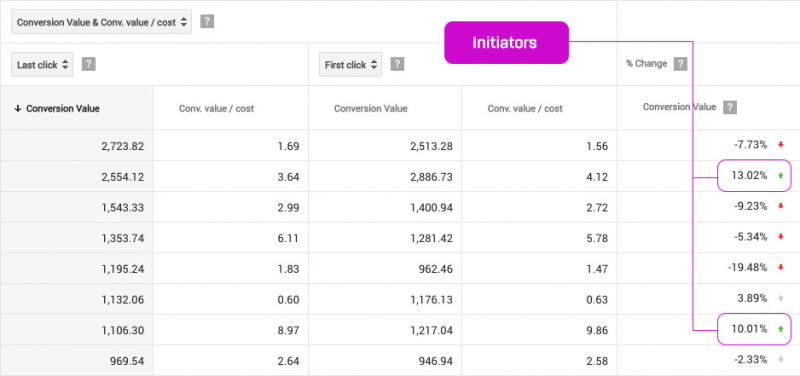Click the 2,886.73 first click value cell
Viewport: 800px width, 376px height.
click(x=385, y=177)
